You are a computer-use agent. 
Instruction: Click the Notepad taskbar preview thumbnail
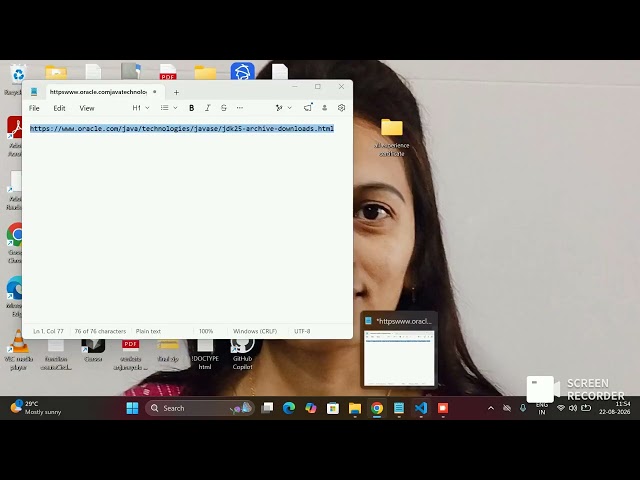(399, 358)
